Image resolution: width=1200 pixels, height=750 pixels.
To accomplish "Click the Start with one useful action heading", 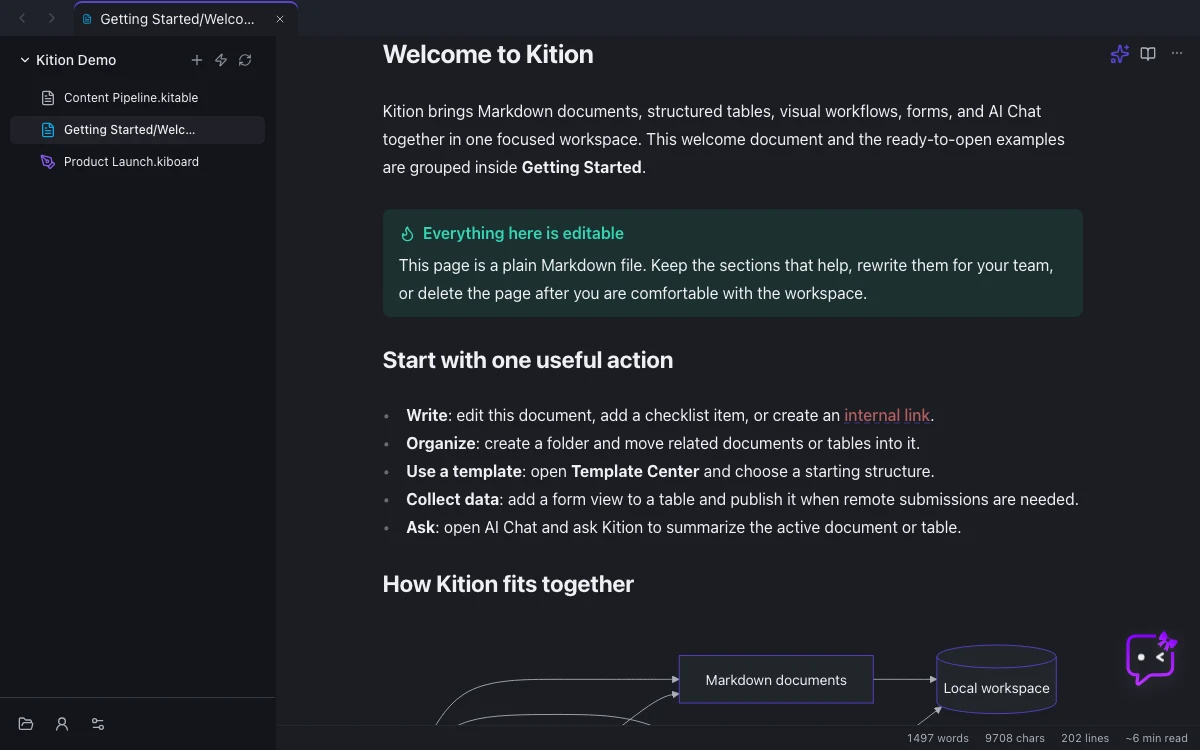I will pos(528,360).
